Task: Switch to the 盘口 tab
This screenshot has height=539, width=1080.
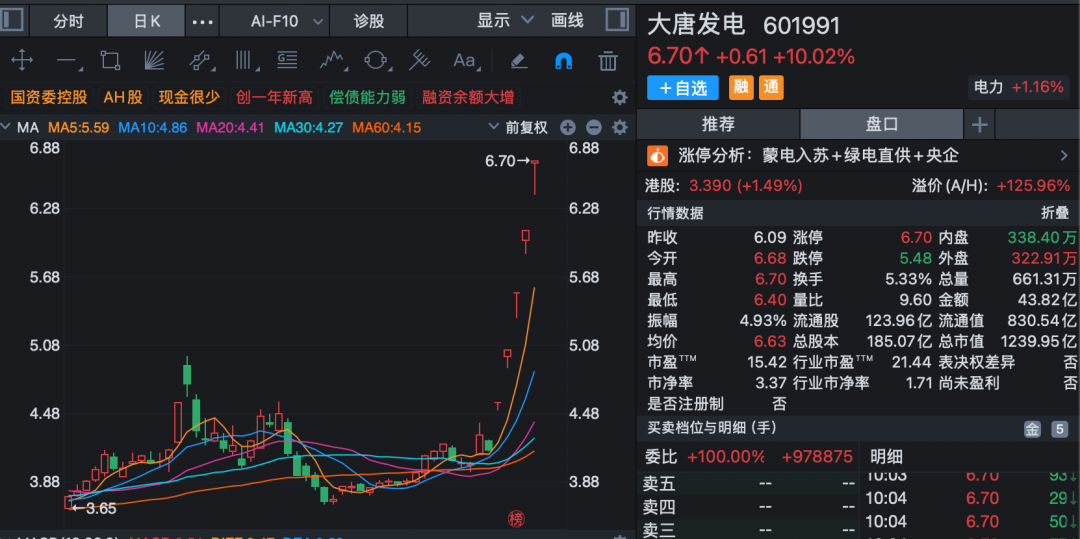Action: click(882, 125)
